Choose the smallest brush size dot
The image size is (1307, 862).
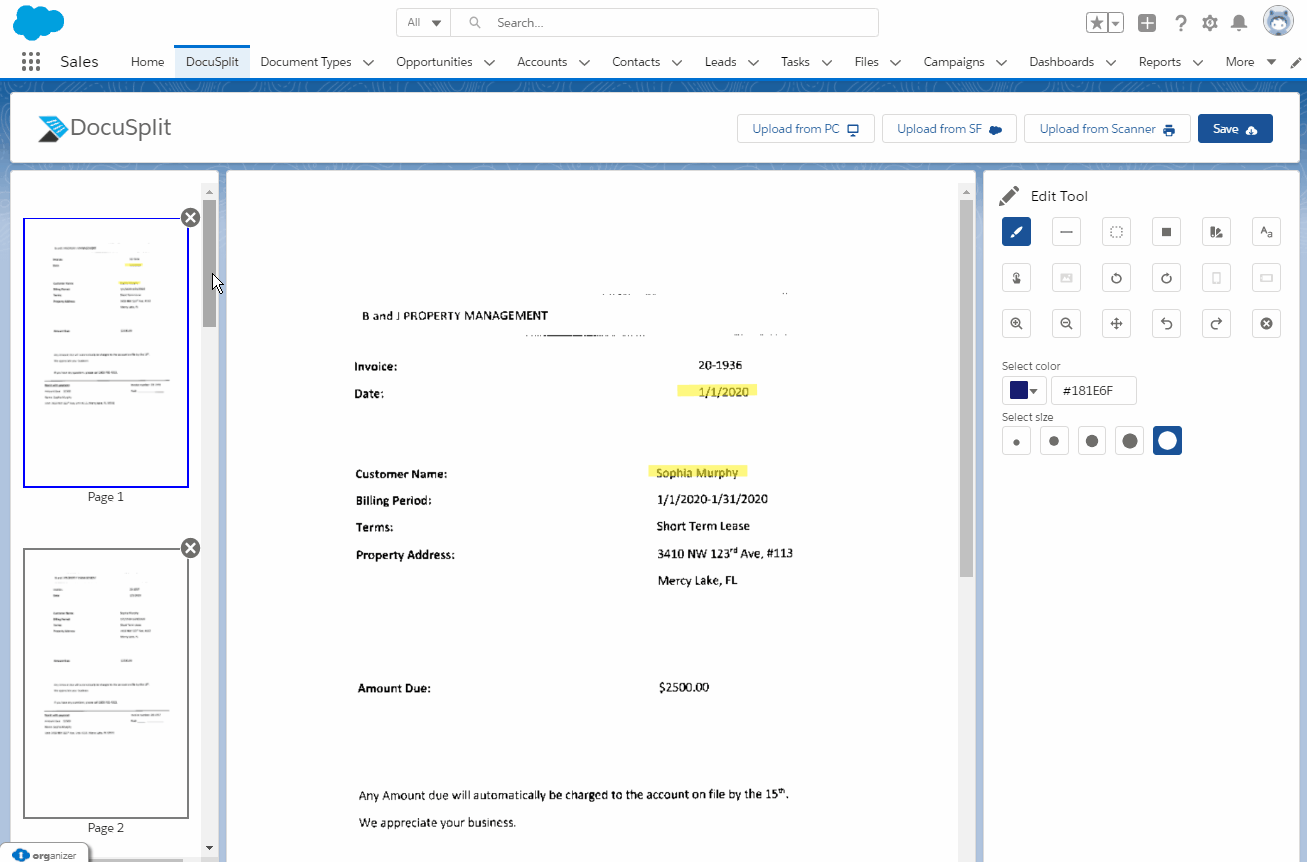pyautogui.click(x=1016, y=440)
